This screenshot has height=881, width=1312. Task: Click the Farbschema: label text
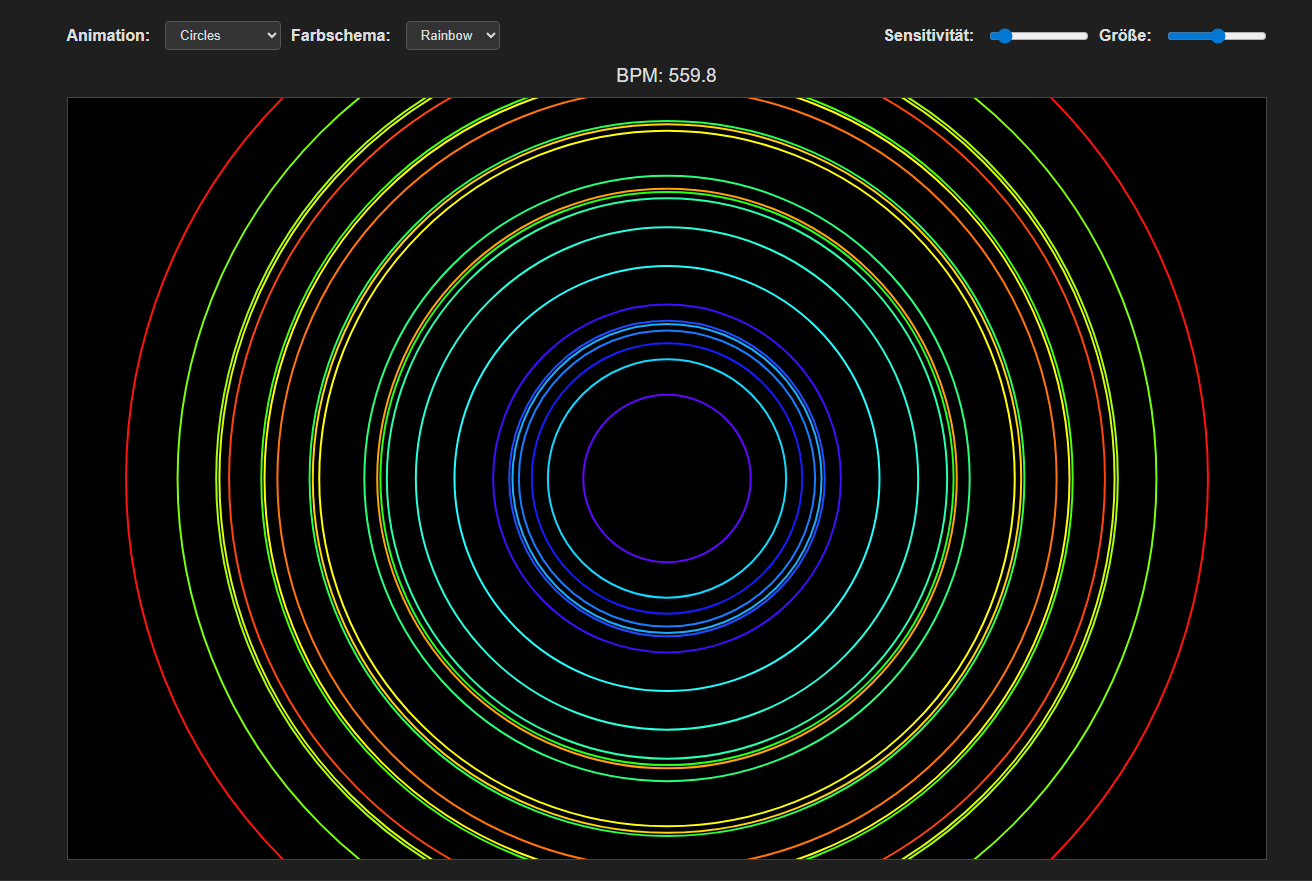(x=338, y=34)
